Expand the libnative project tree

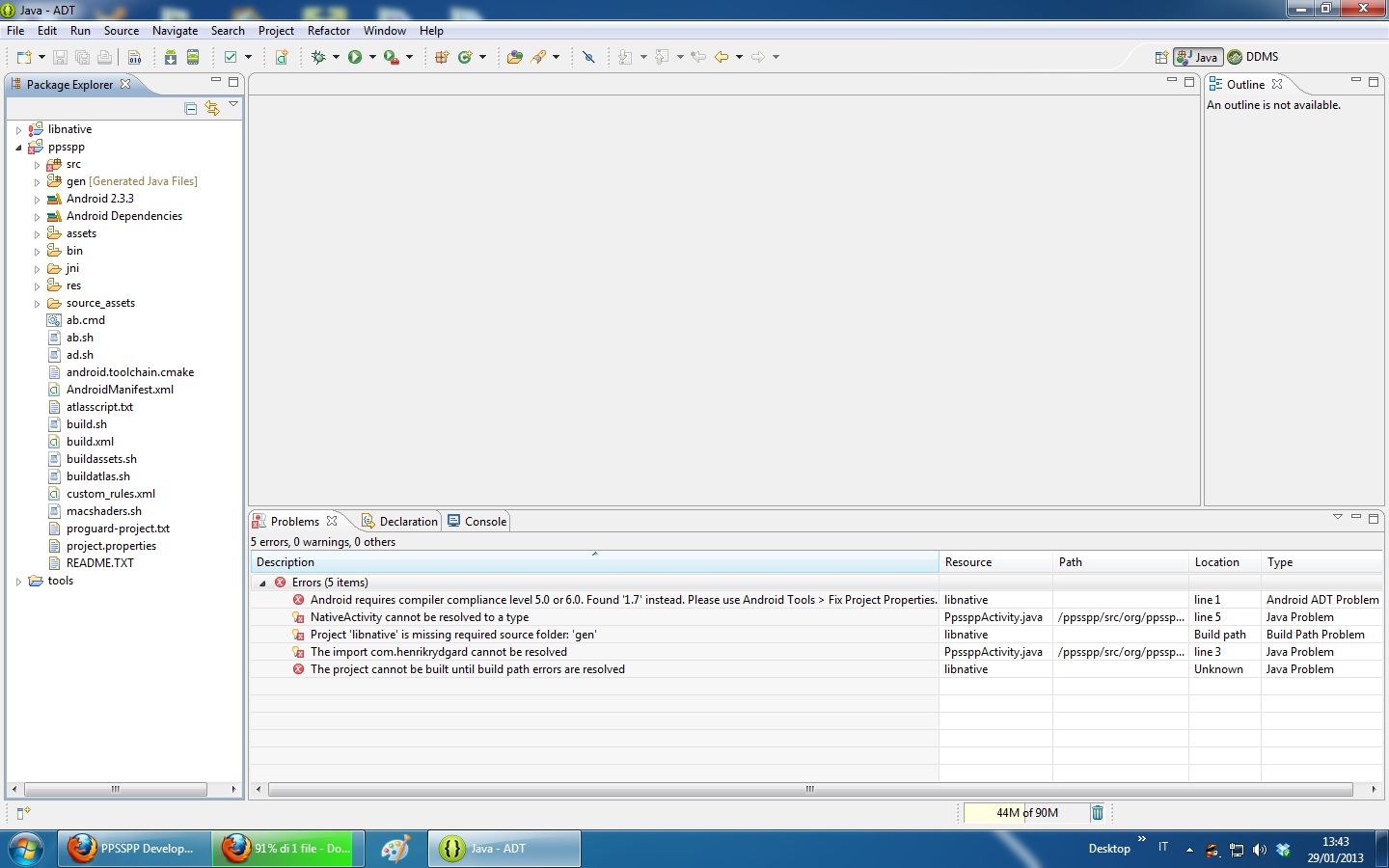(x=18, y=129)
